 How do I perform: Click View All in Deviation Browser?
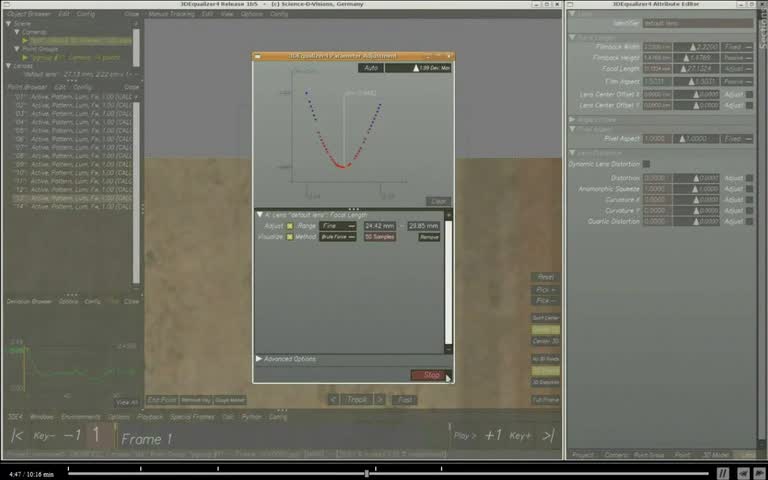(127, 403)
